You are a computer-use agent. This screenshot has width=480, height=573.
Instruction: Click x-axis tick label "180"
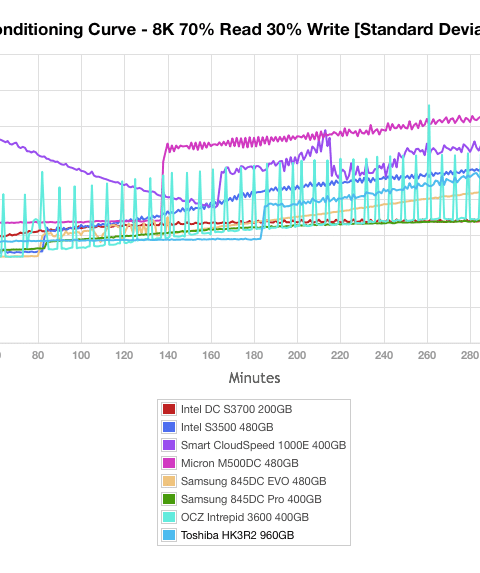pos(254,355)
